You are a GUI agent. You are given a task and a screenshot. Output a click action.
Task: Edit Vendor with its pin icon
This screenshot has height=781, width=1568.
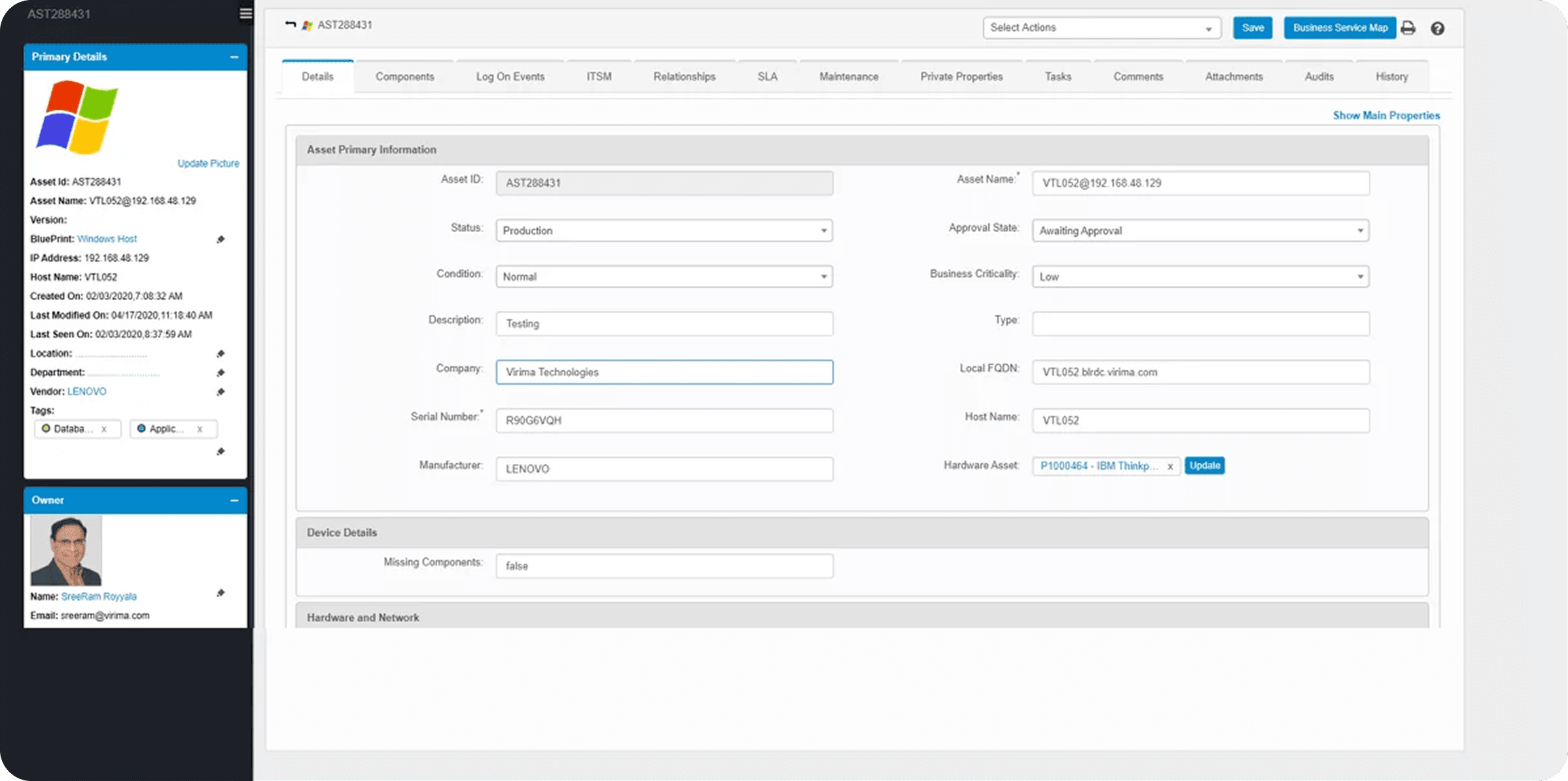221,392
